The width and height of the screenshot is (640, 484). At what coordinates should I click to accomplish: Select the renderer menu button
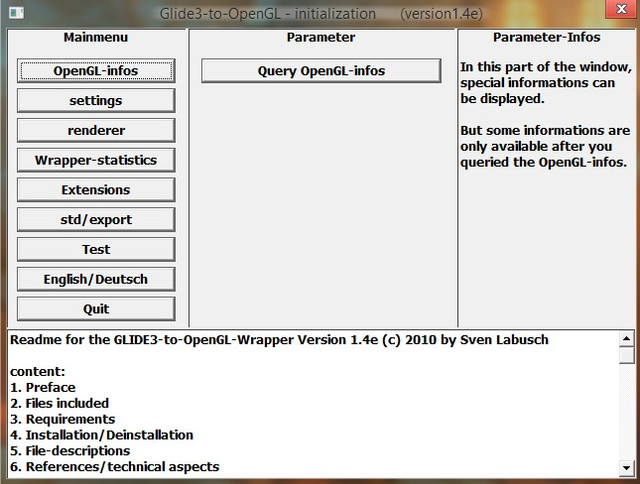point(96,130)
